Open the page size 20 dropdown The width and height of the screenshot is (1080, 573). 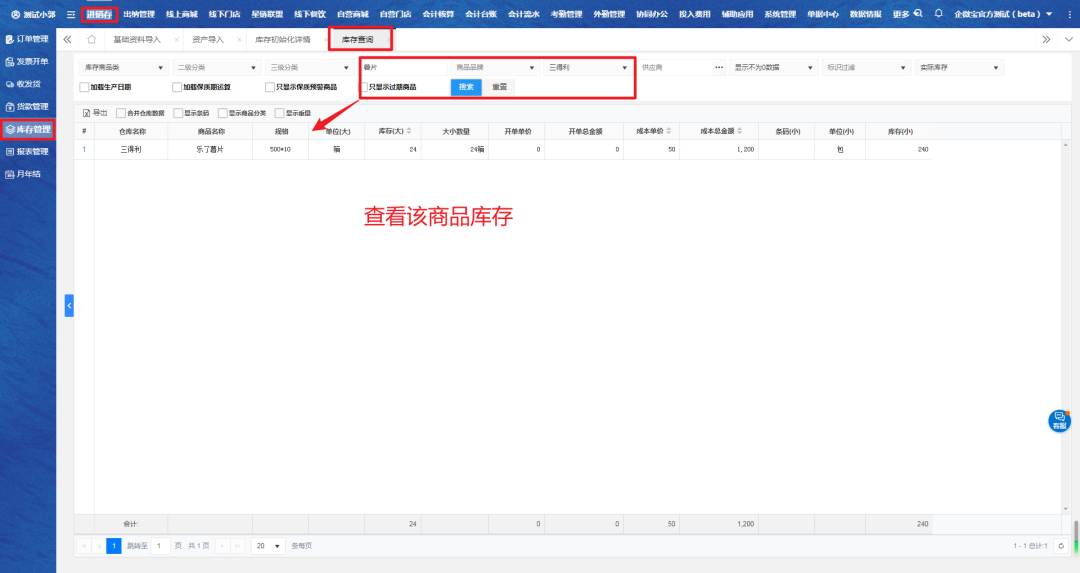266,546
